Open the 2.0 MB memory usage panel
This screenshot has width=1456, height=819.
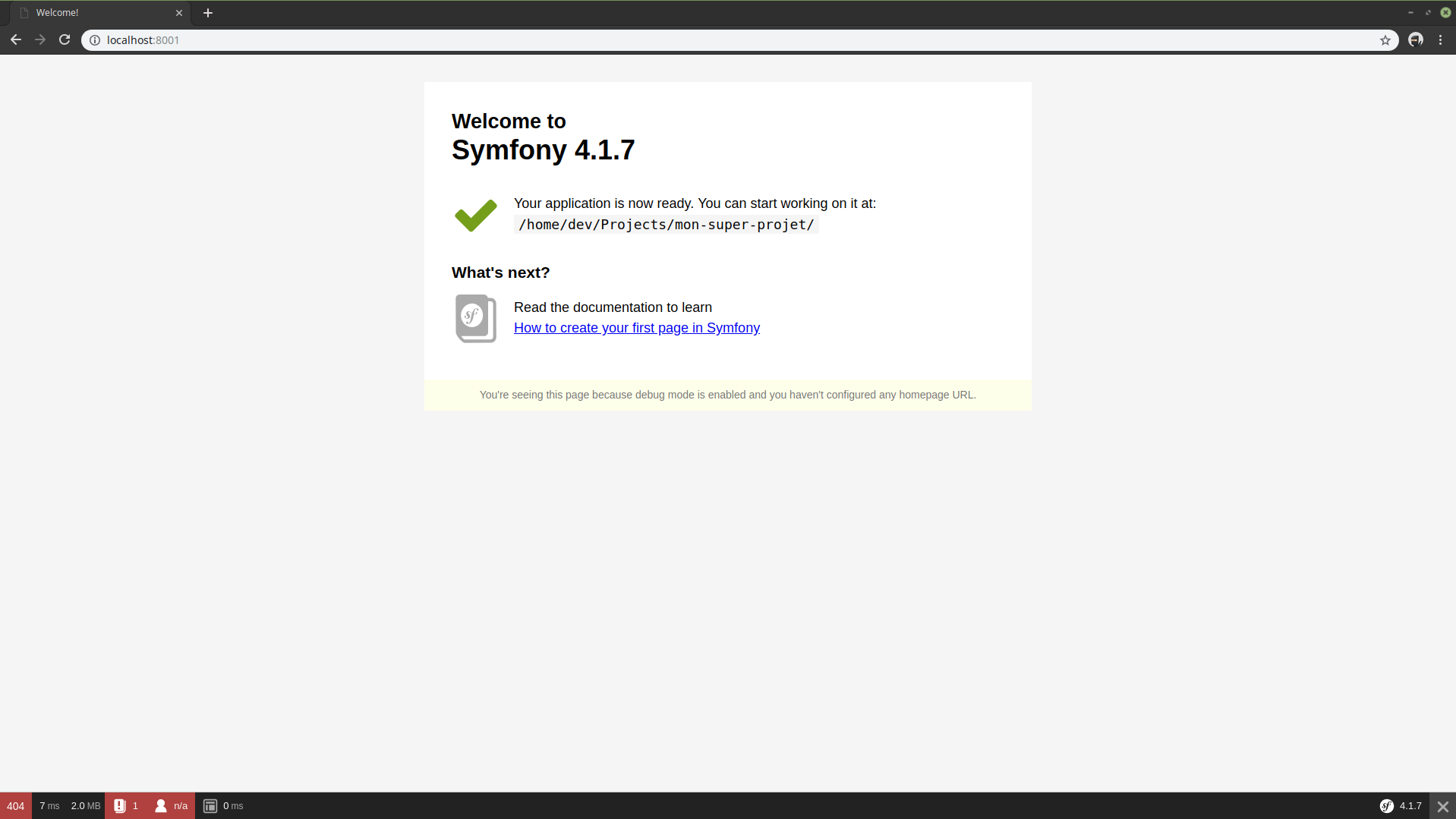coord(86,806)
